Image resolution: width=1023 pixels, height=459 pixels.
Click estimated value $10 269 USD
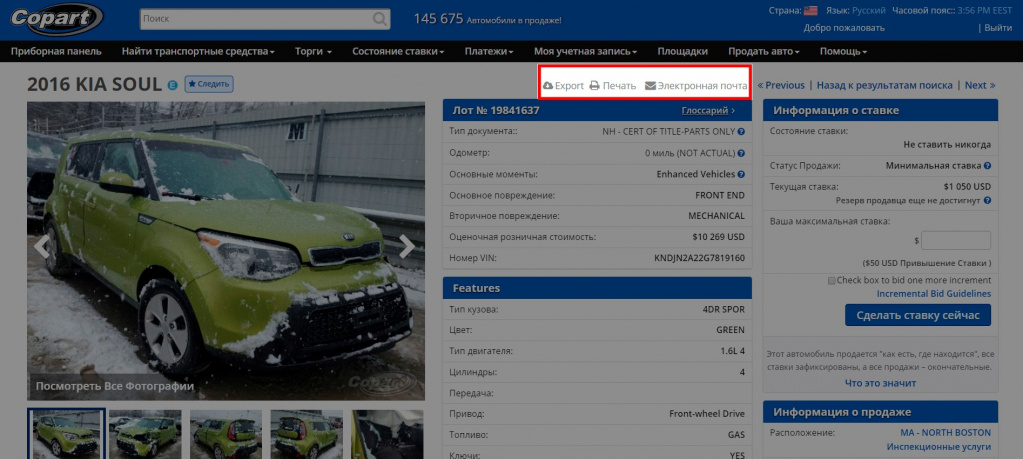tap(718, 237)
